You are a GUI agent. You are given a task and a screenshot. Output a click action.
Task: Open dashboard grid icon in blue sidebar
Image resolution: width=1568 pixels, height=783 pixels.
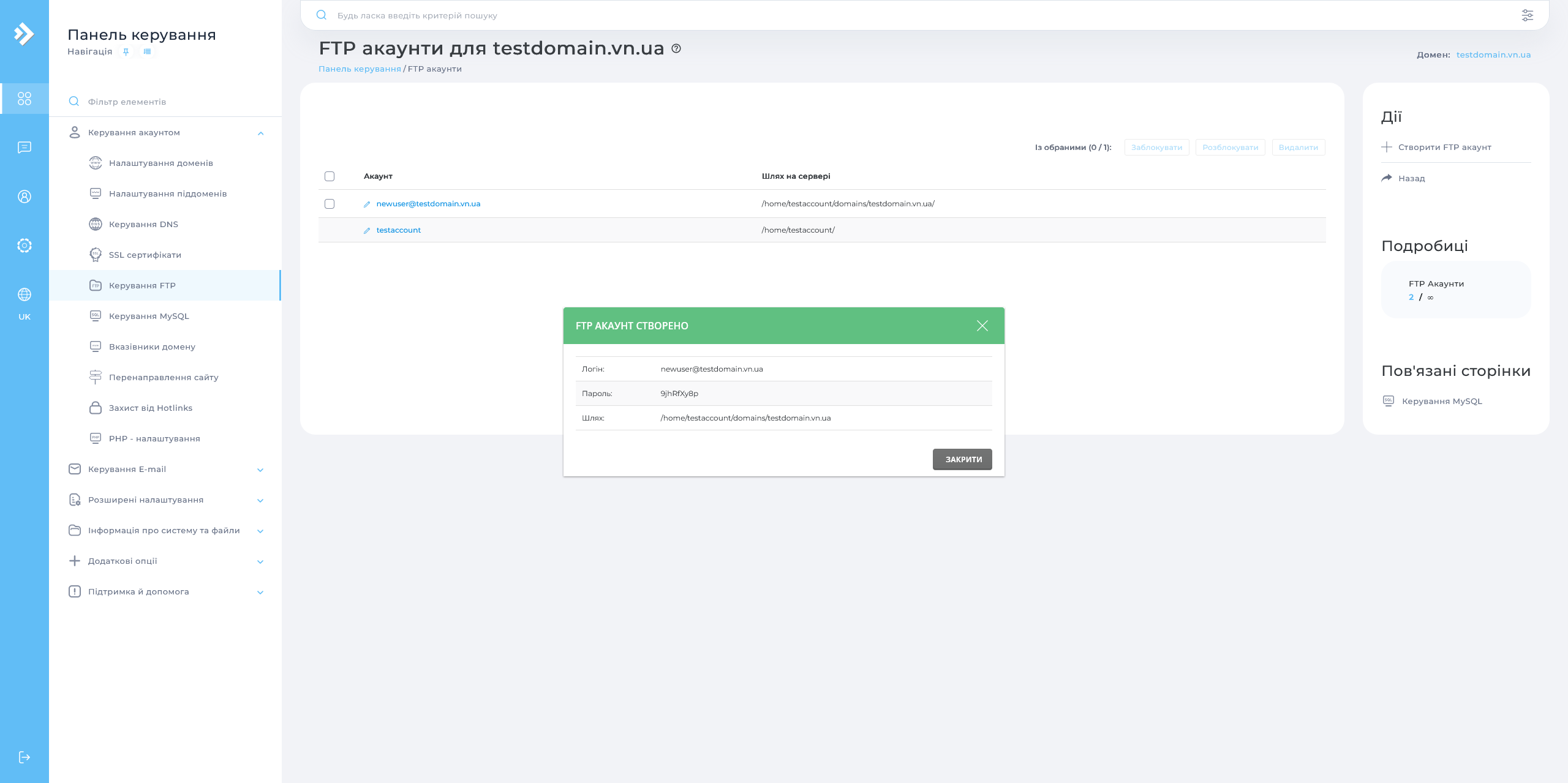(x=24, y=98)
